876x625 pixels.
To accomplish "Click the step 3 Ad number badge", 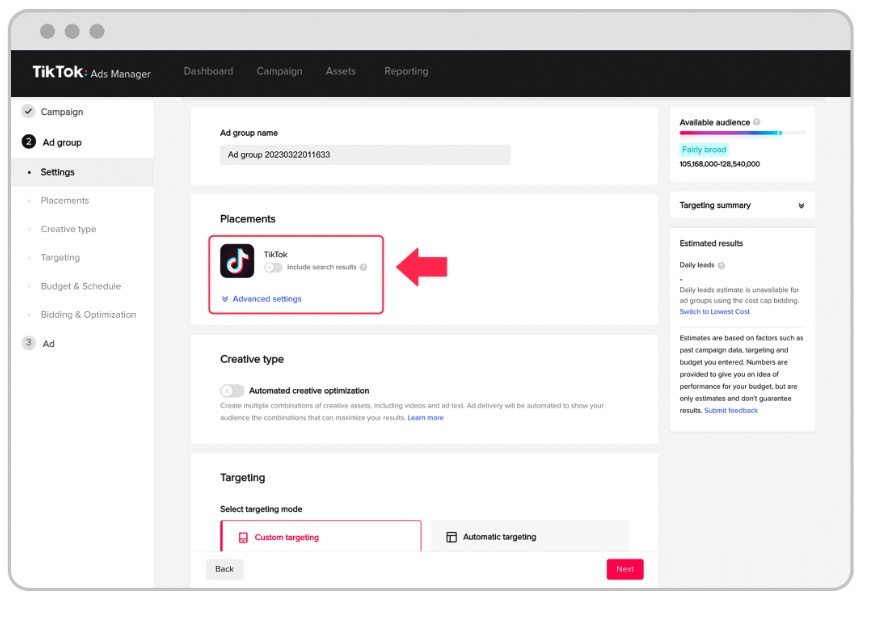I will click(x=28, y=342).
